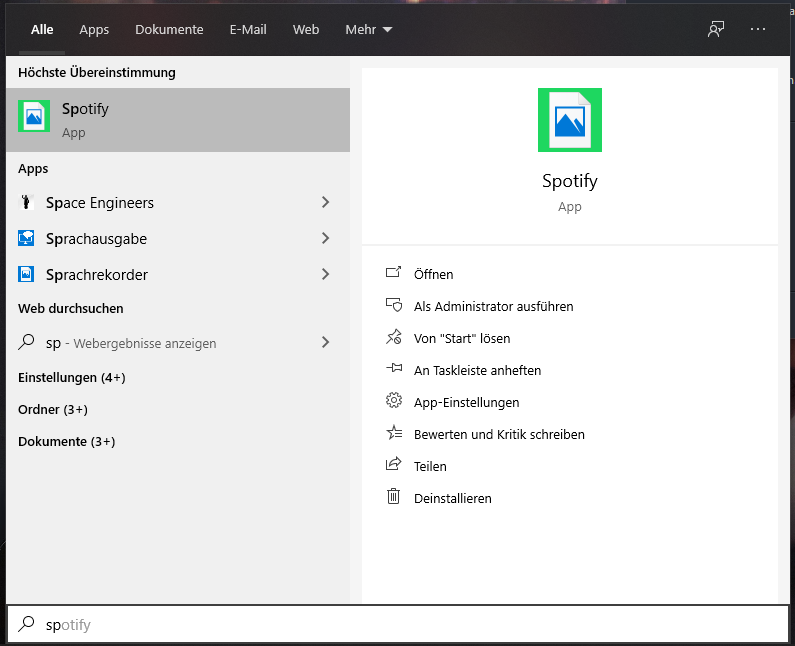Image resolution: width=795 pixels, height=646 pixels.
Task: Click the Spotify icon in the preview pane
Action: (569, 120)
